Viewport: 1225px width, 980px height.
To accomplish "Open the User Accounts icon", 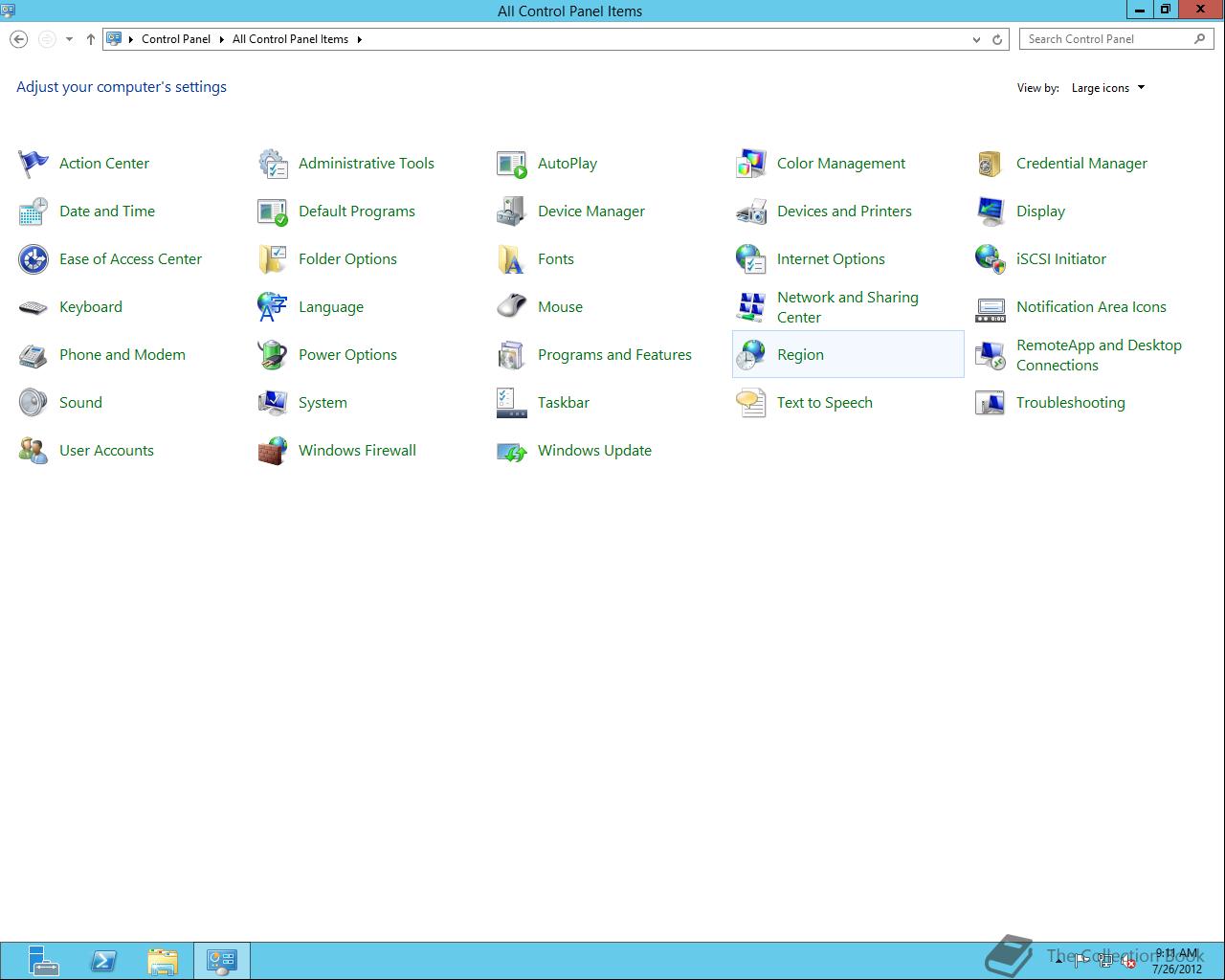I will tap(33, 451).
